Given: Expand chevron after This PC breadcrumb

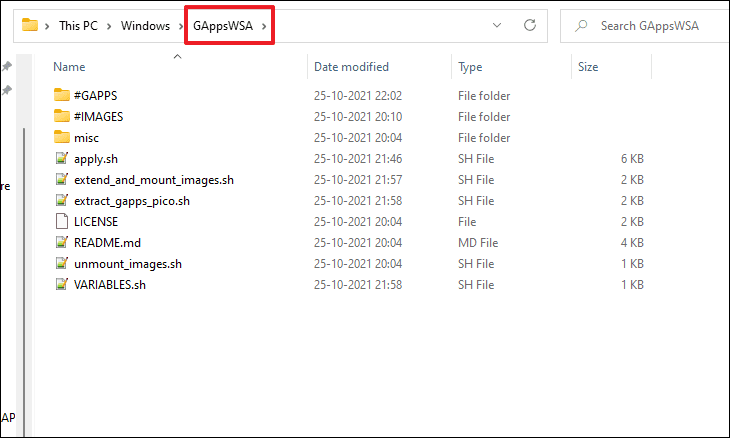Looking at the screenshot, I should [x=109, y=26].
